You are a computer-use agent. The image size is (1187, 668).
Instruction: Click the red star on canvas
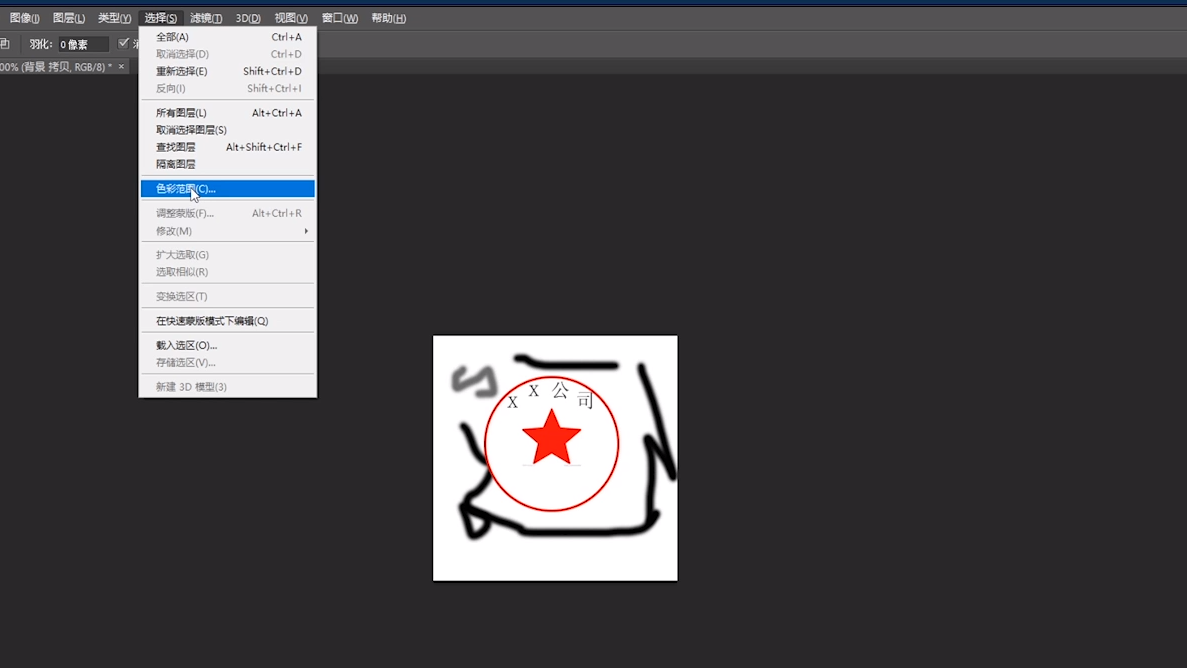(x=551, y=439)
